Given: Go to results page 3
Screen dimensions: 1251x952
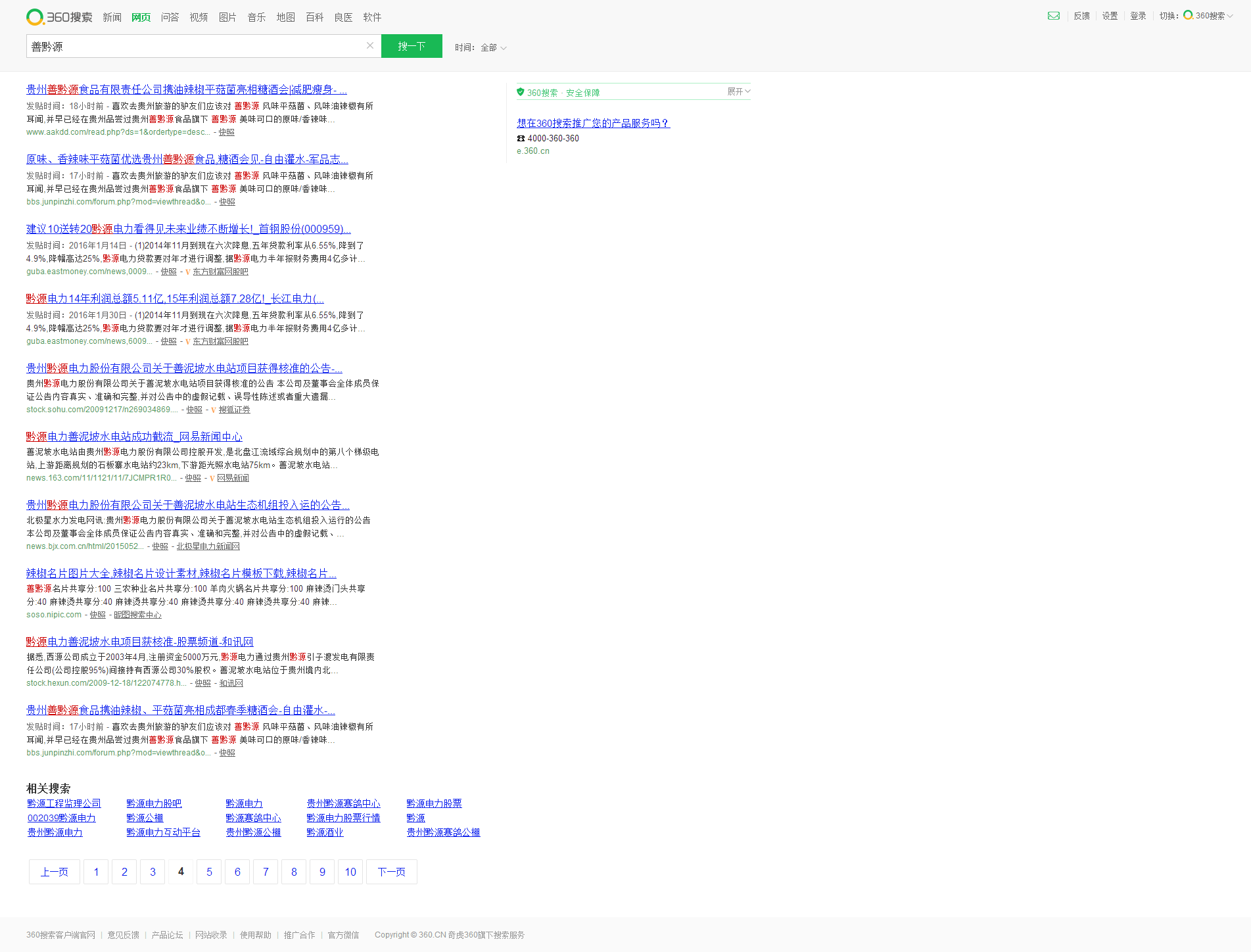Looking at the screenshot, I should tap(153, 872).
